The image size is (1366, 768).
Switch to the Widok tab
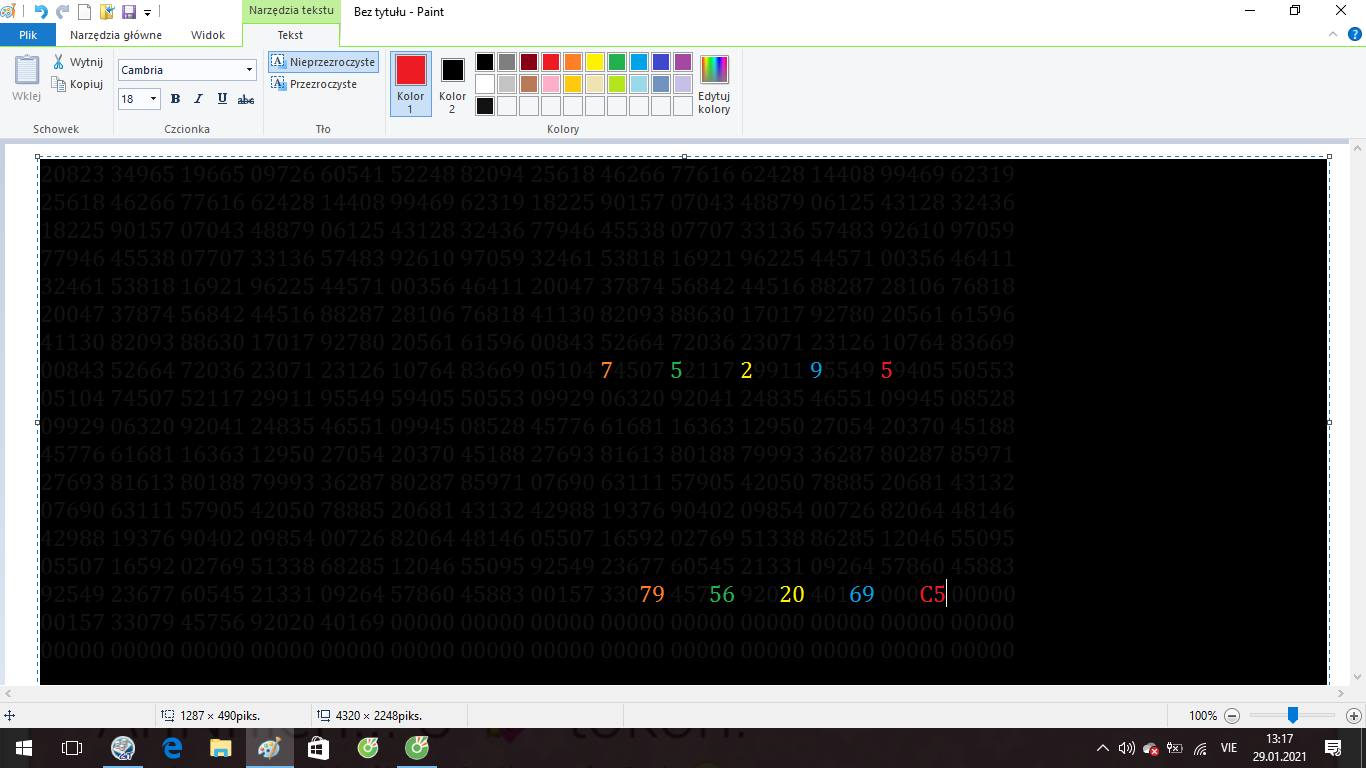208,35
